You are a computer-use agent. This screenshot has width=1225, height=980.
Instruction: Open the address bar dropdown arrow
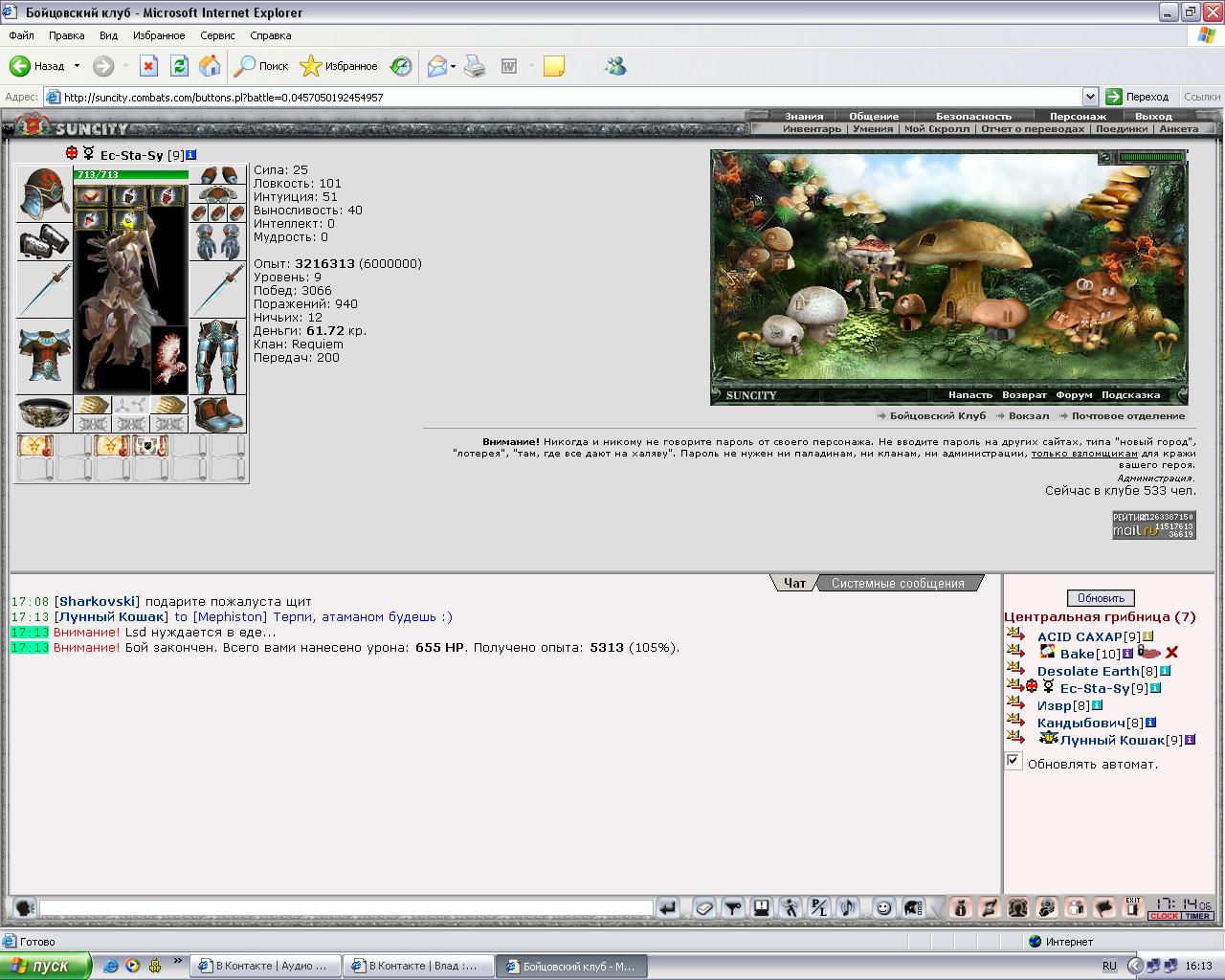click(x=1090, y=97)
